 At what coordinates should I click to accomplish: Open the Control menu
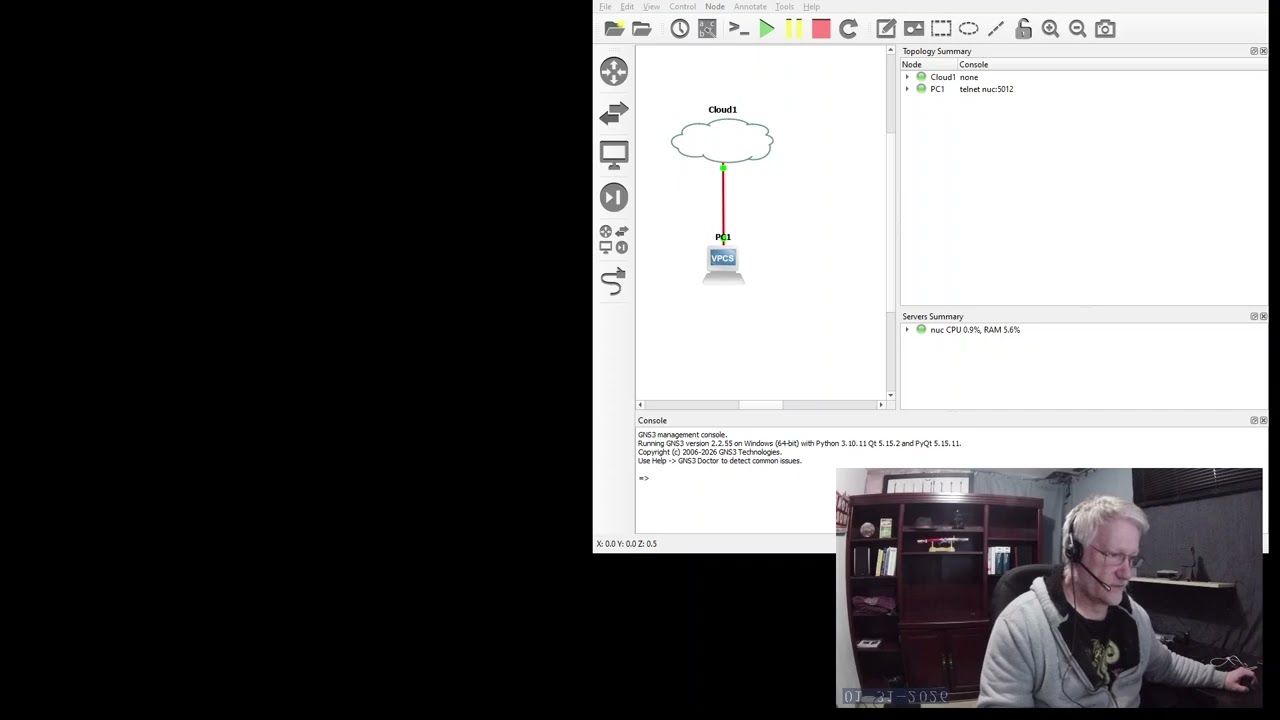[x=682, y=7]
